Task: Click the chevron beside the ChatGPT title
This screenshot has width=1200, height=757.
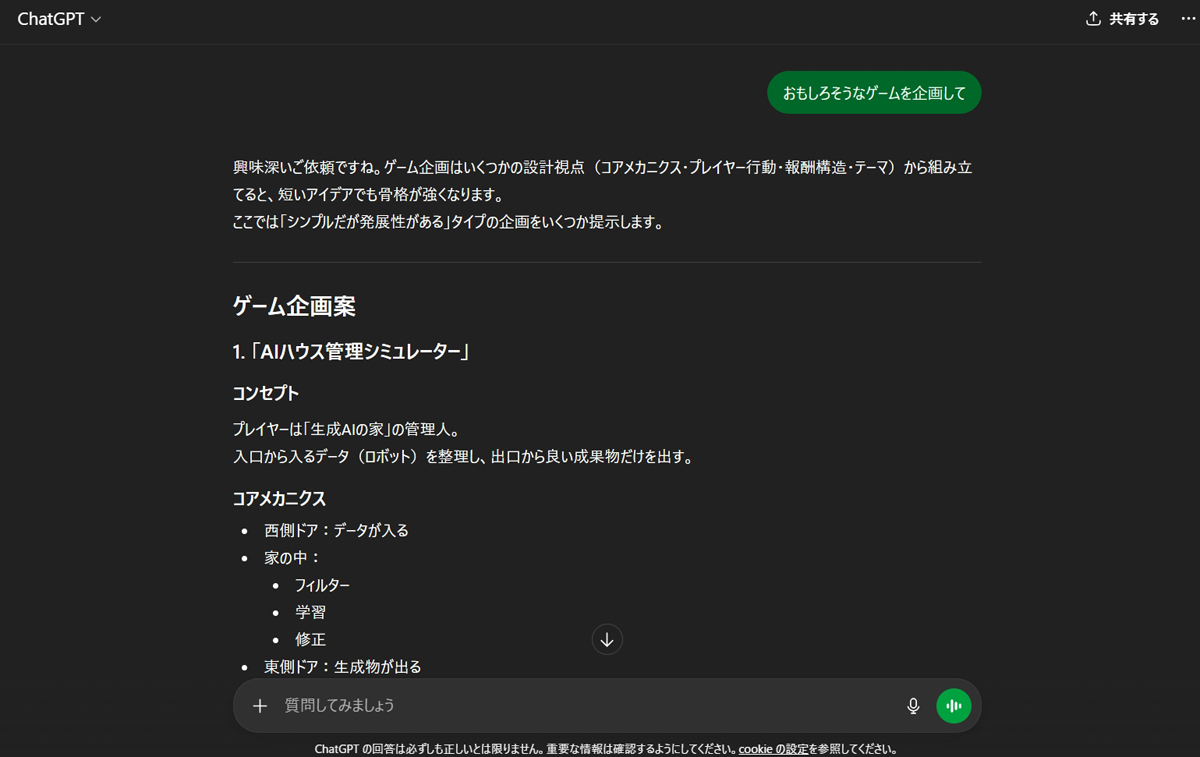Action: [96, 20]
